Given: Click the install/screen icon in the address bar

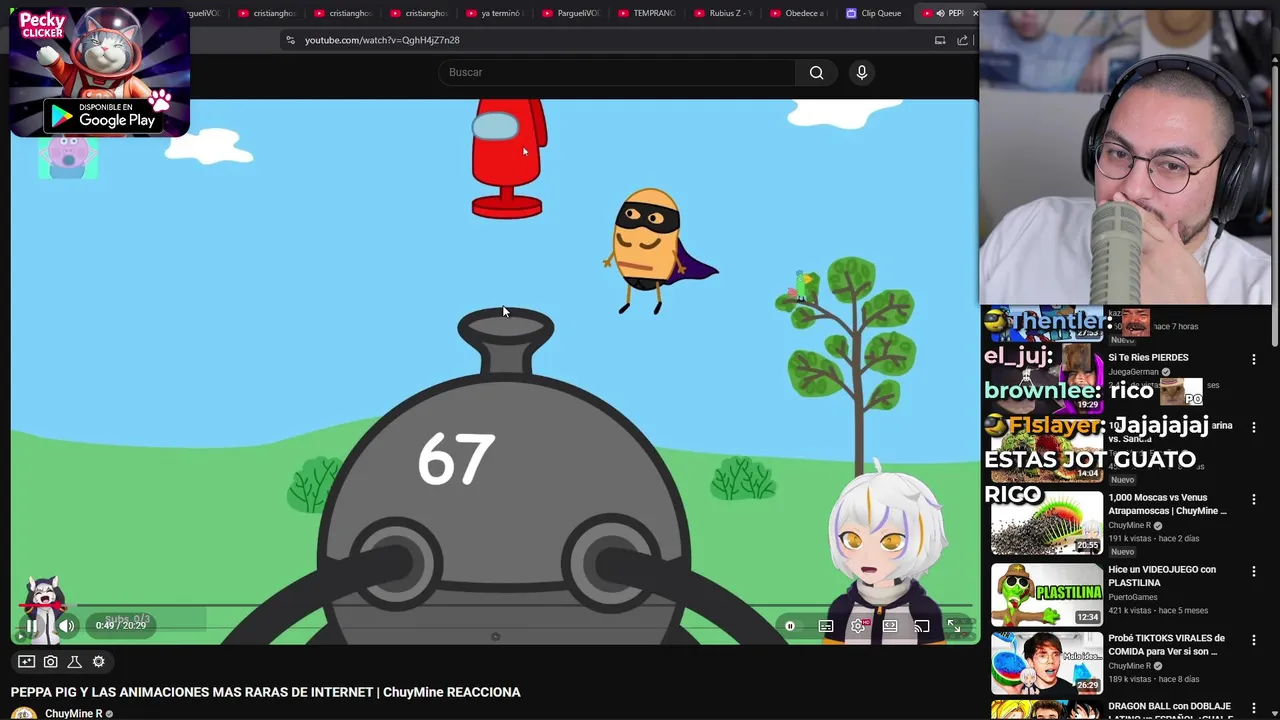Looking at the screenshot, I should (x=940, y=40).
